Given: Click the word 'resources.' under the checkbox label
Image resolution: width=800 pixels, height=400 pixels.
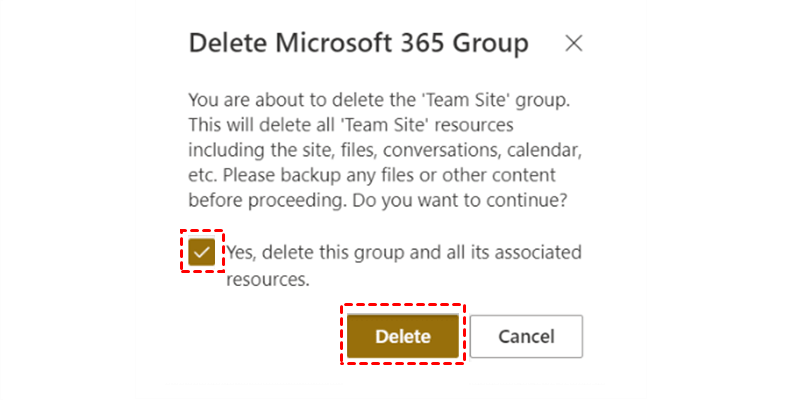Looking at the screenshot, I should coord(267,280).
